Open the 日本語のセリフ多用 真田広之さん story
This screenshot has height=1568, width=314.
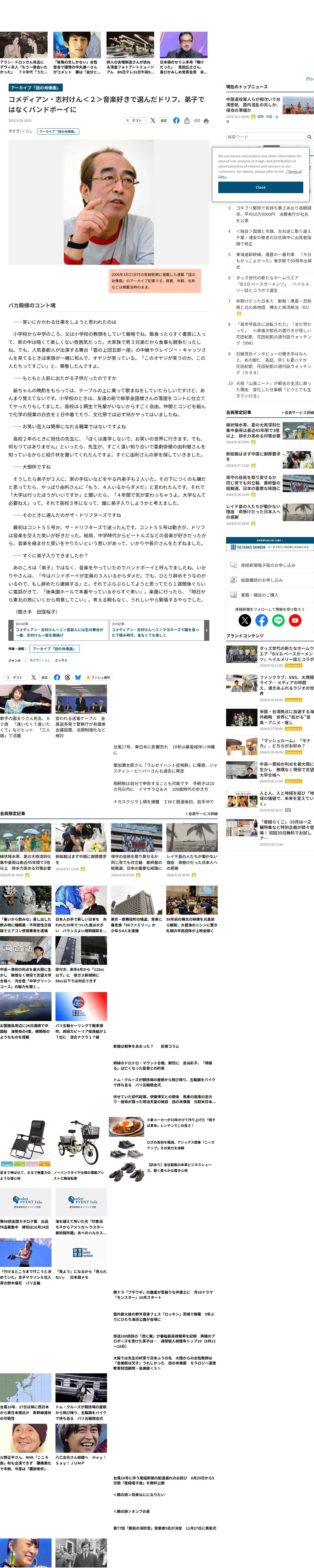183,54
